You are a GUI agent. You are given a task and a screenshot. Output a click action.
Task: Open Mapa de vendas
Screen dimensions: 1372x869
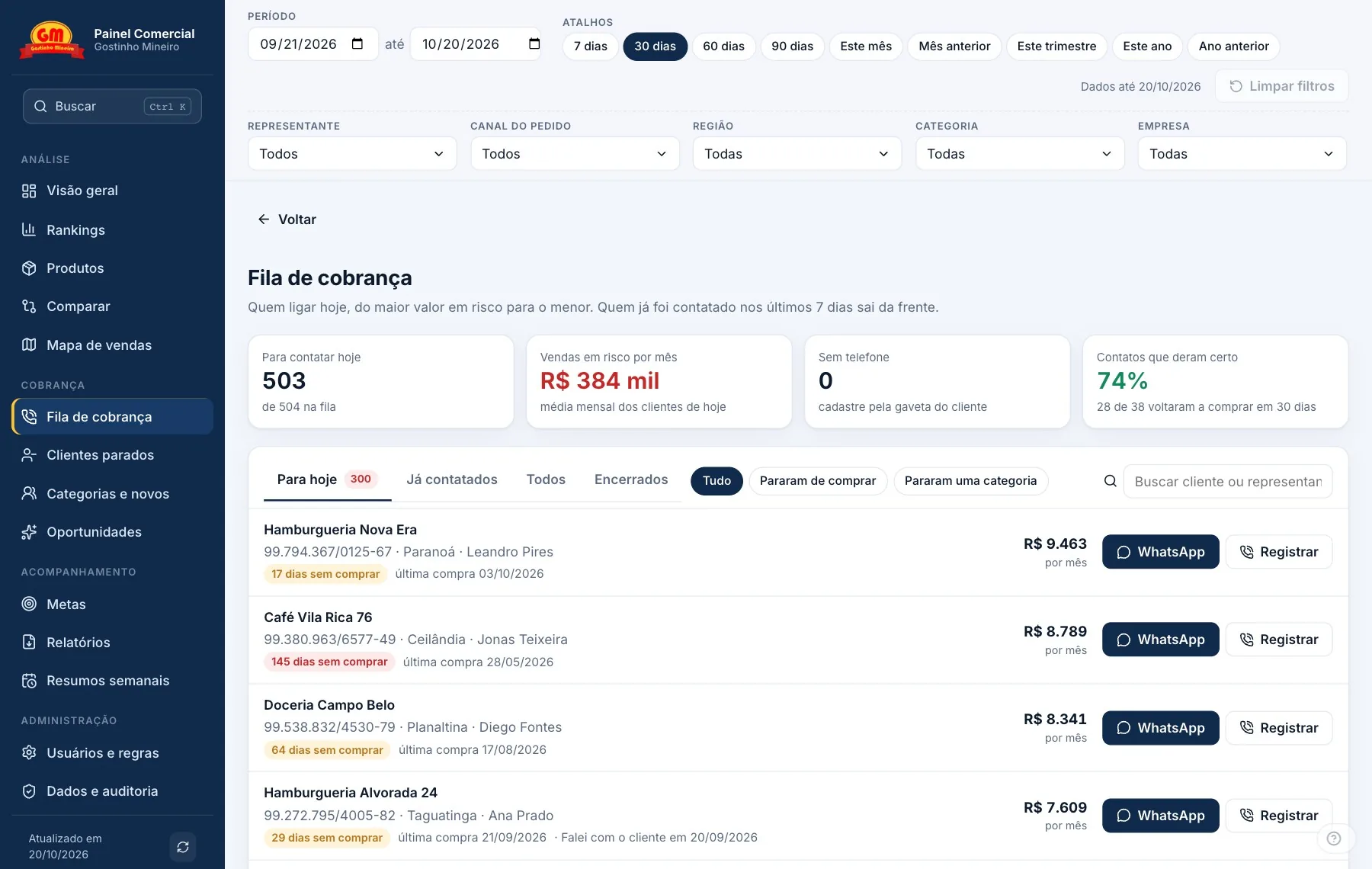click(112, 345)
